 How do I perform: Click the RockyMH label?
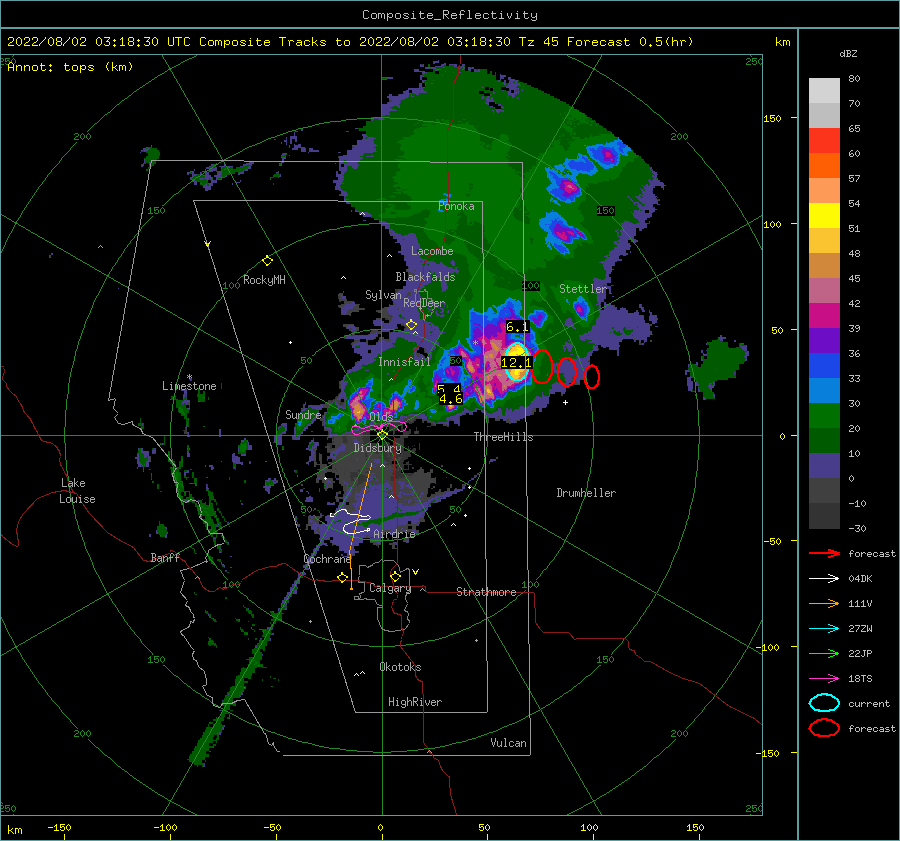(264, 280)
